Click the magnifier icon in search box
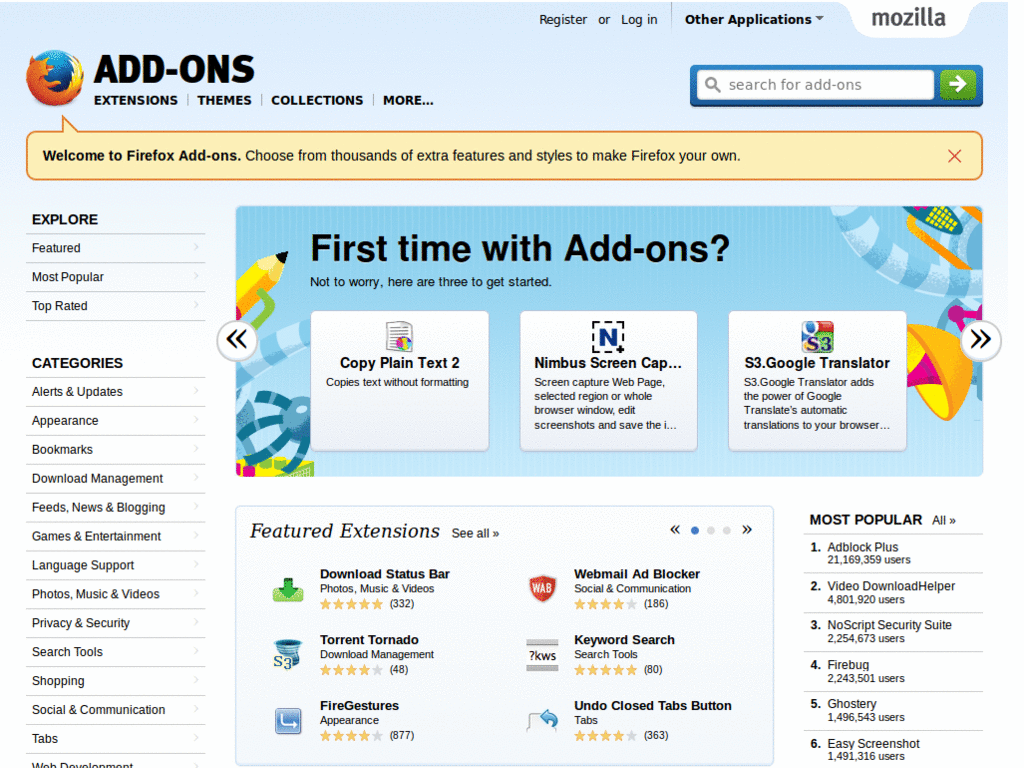The width and height of the screenshot is (1024, 768). [712, 85]
